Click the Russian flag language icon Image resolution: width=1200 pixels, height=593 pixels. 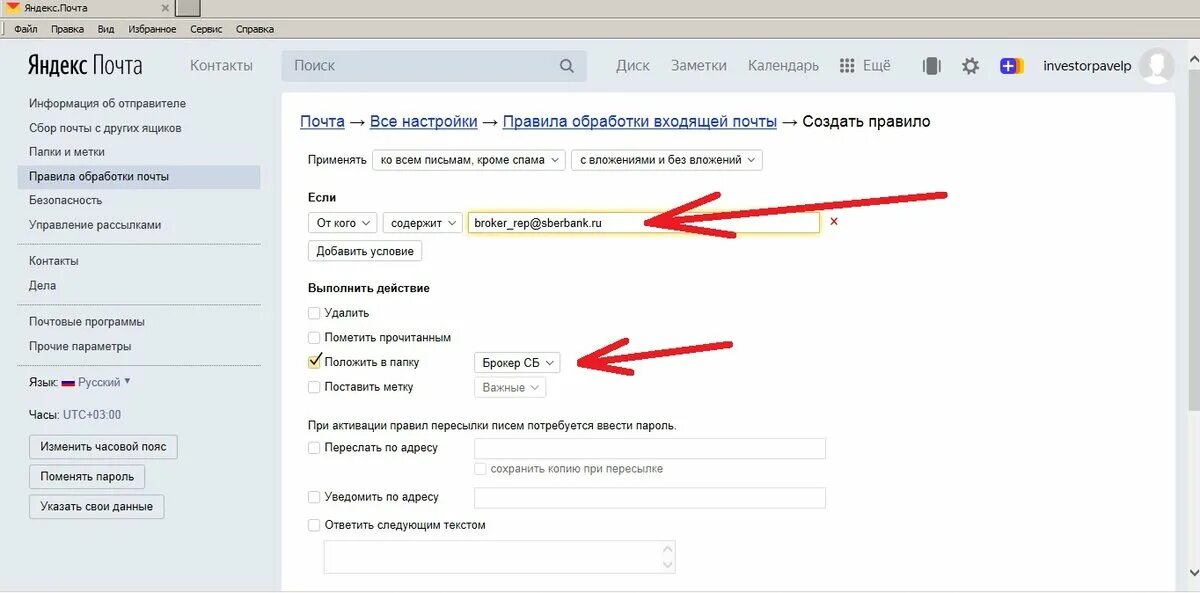[x=68, y=383]
